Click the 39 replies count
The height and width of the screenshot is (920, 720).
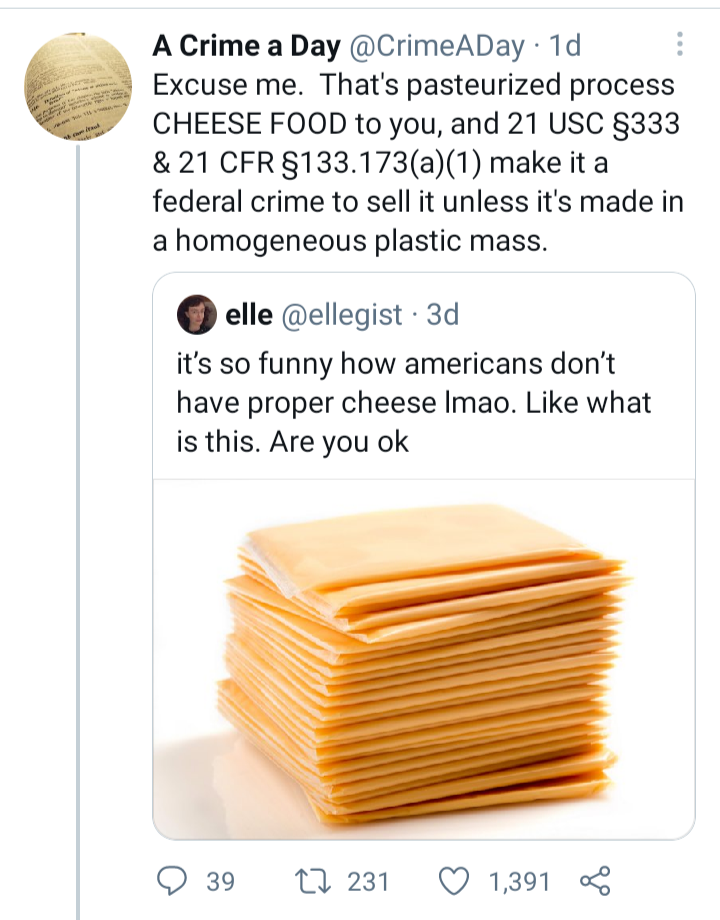pos(220,881)
